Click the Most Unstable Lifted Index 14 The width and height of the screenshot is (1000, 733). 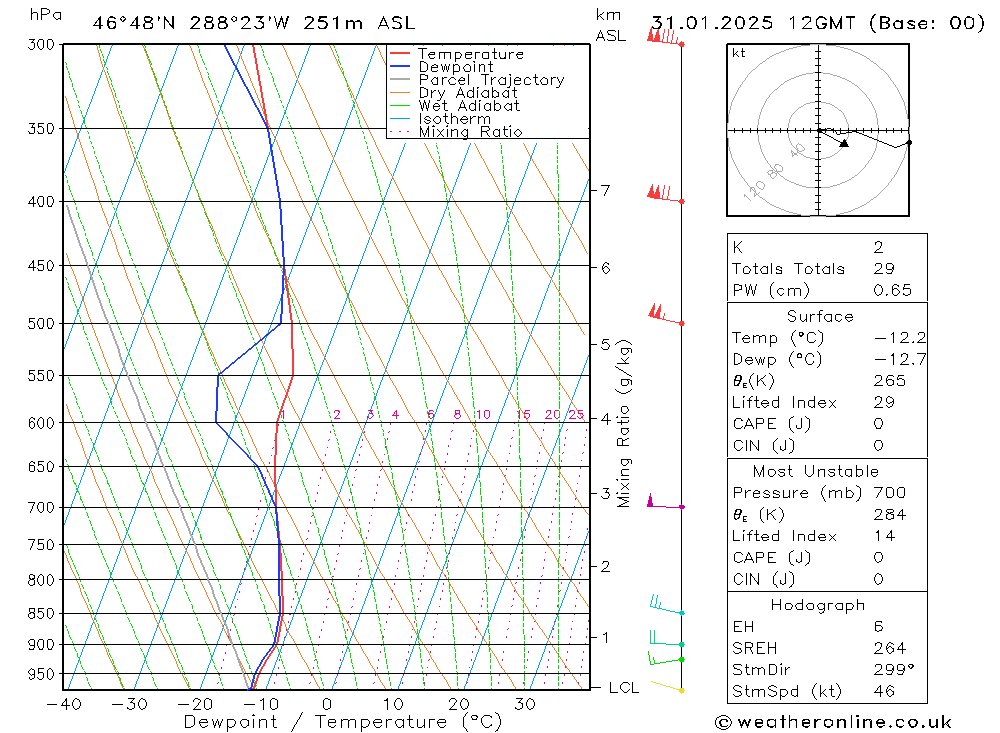[x=884, y=537]
